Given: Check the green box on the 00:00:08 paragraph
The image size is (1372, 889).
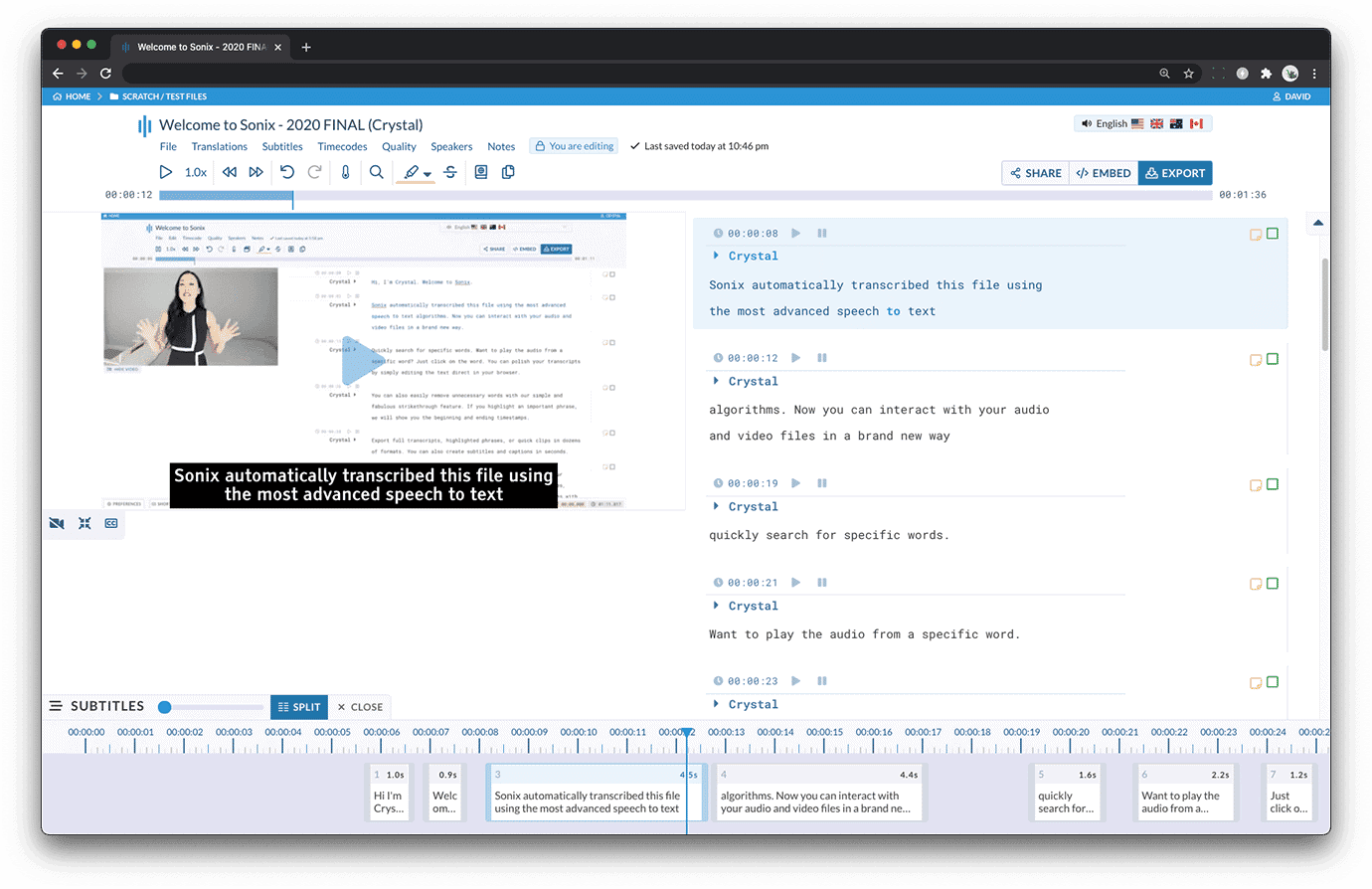Looking at the screenshot, I should pos(1273,234).
